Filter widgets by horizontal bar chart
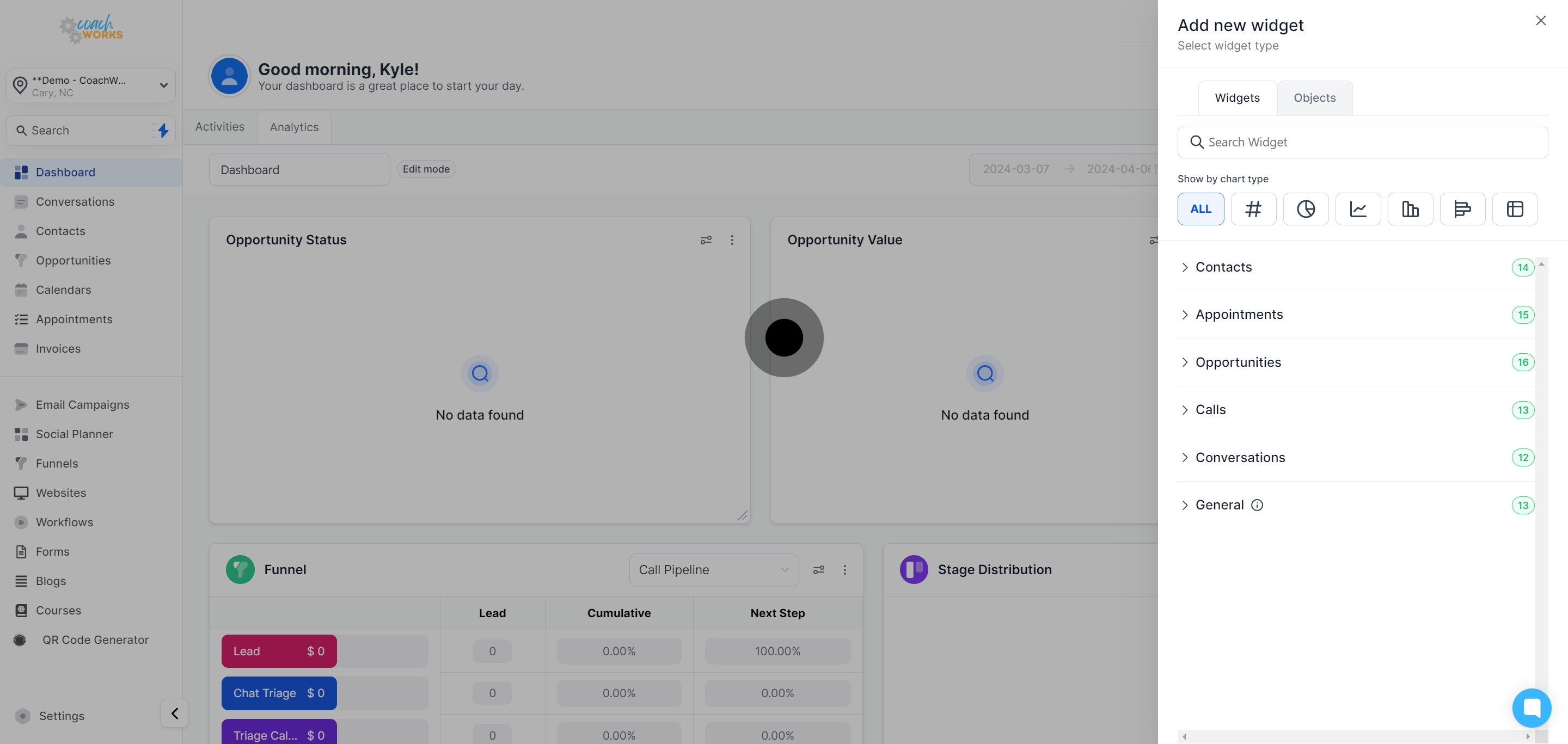 point(1462,208)
